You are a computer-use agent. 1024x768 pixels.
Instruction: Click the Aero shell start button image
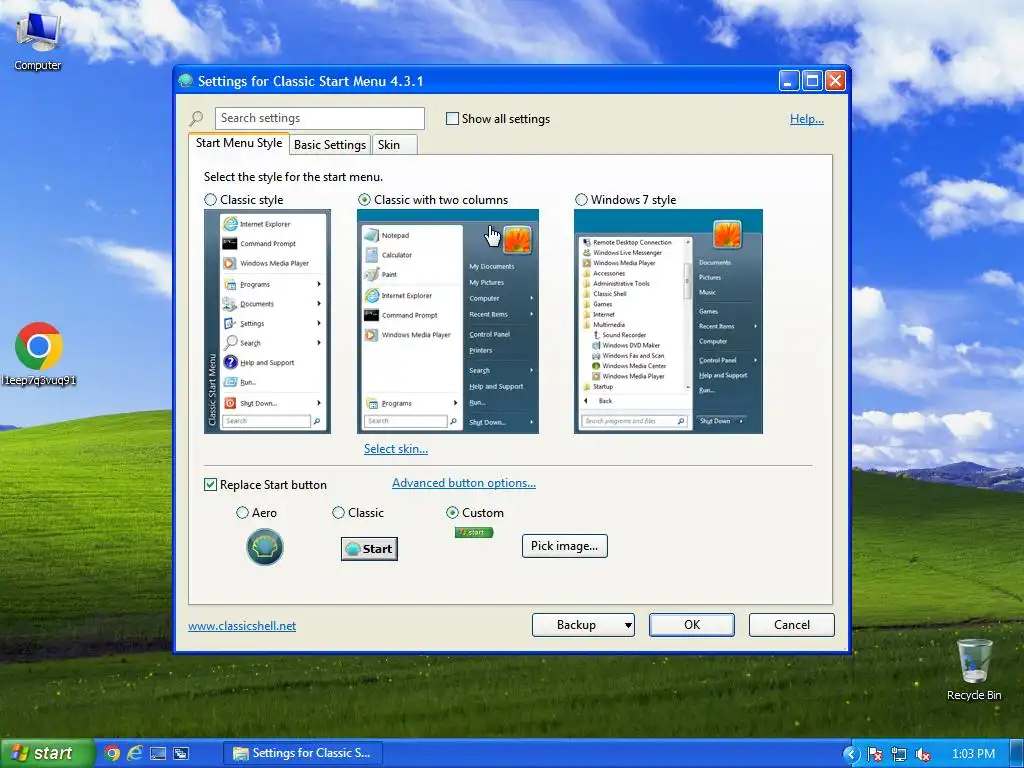(x=264, y=547)
